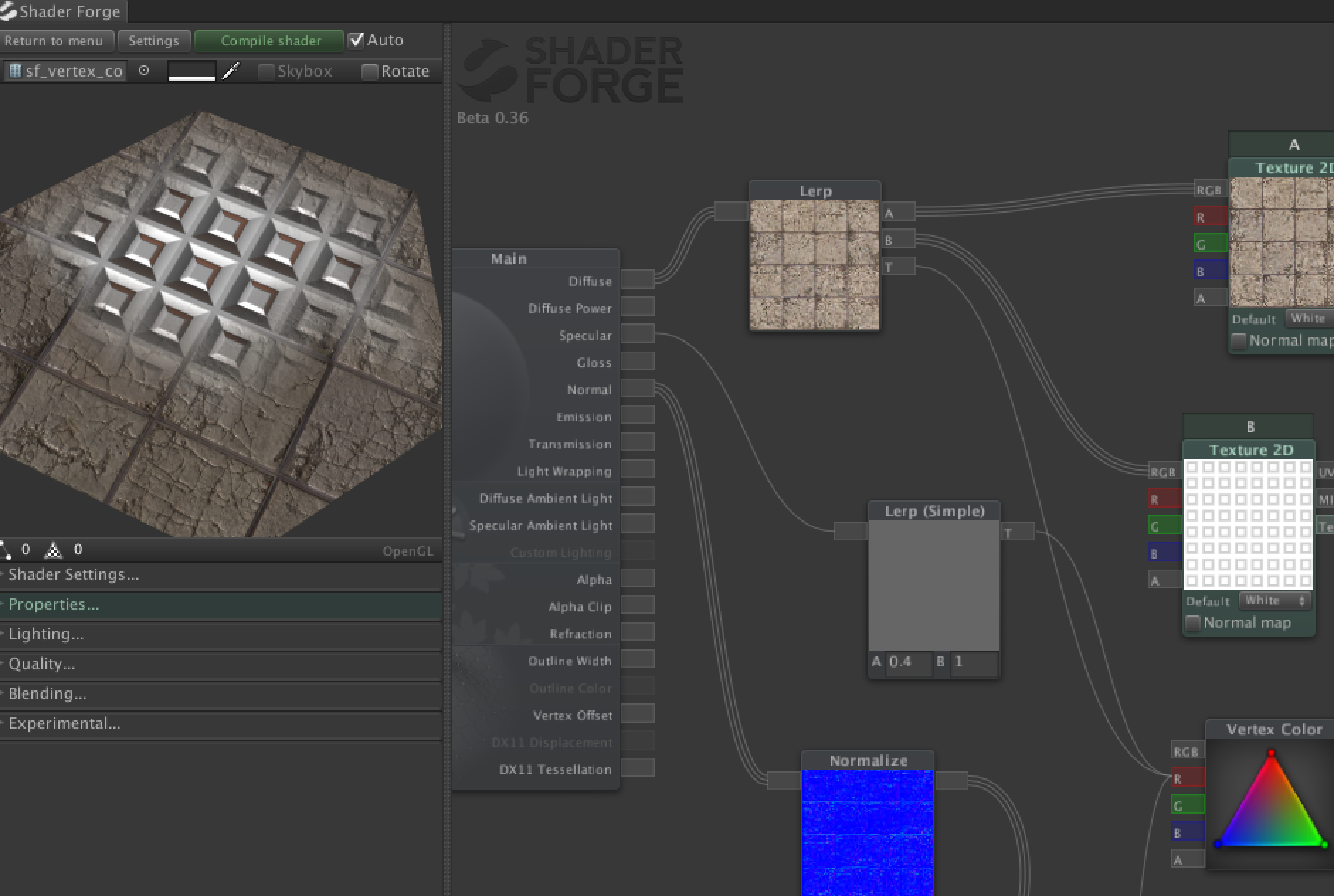Click the Lerp node T input connector
The image size is (1334, 896).
click(898, 267)
